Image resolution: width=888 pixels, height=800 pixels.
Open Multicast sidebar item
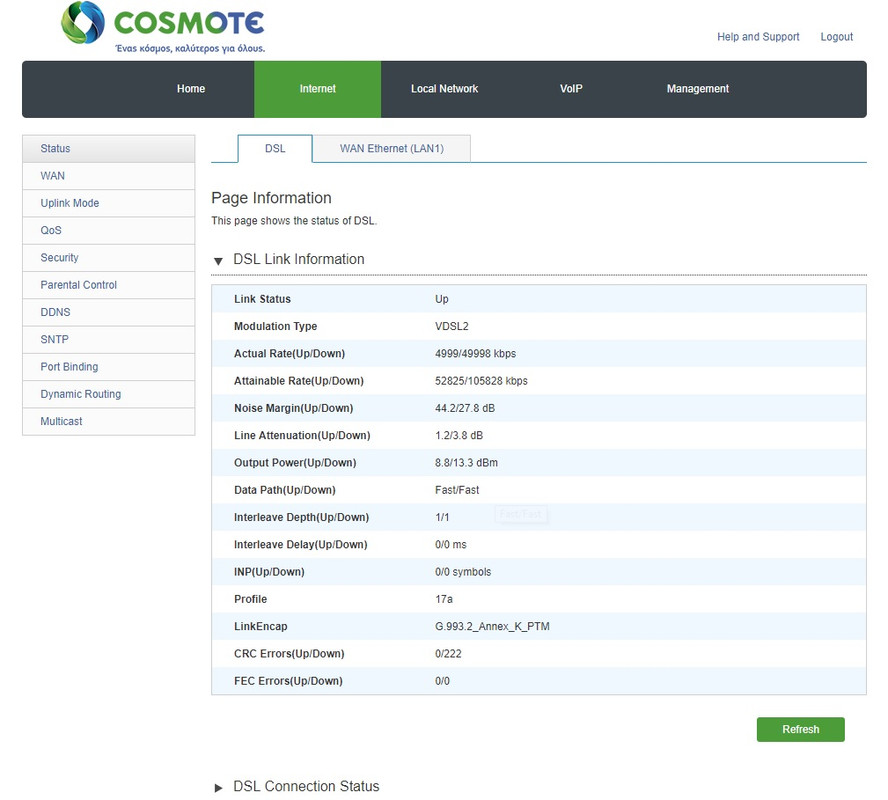pyautogui.click(x=109, y=421)
